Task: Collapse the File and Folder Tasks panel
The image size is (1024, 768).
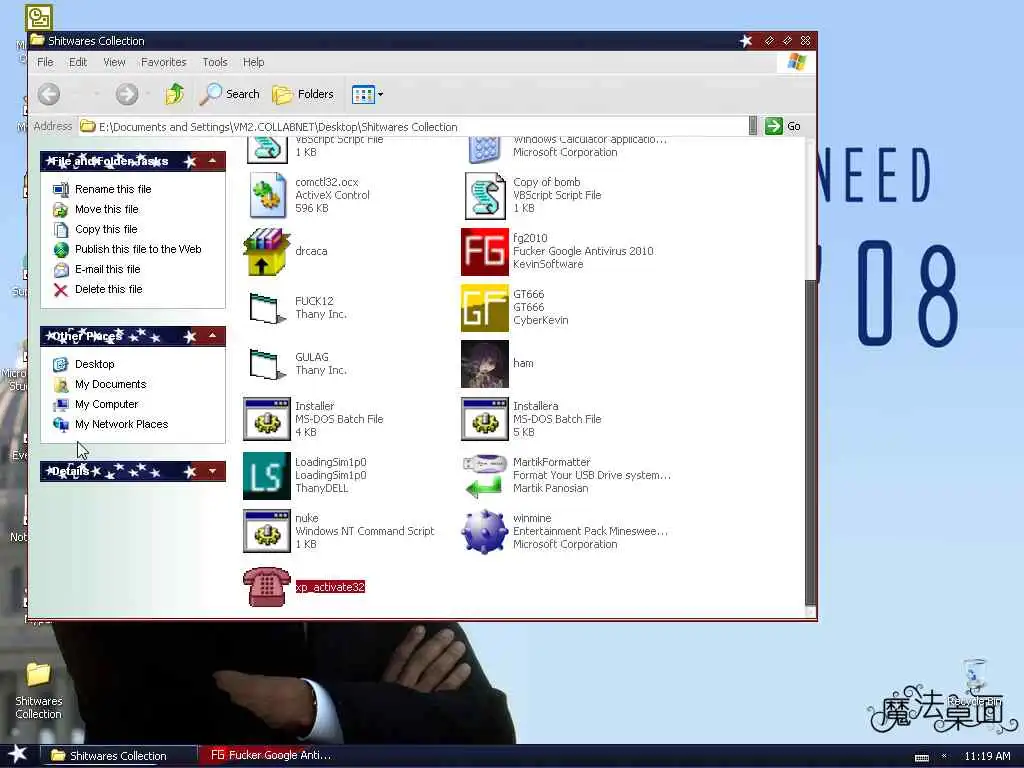Action: 212,161
